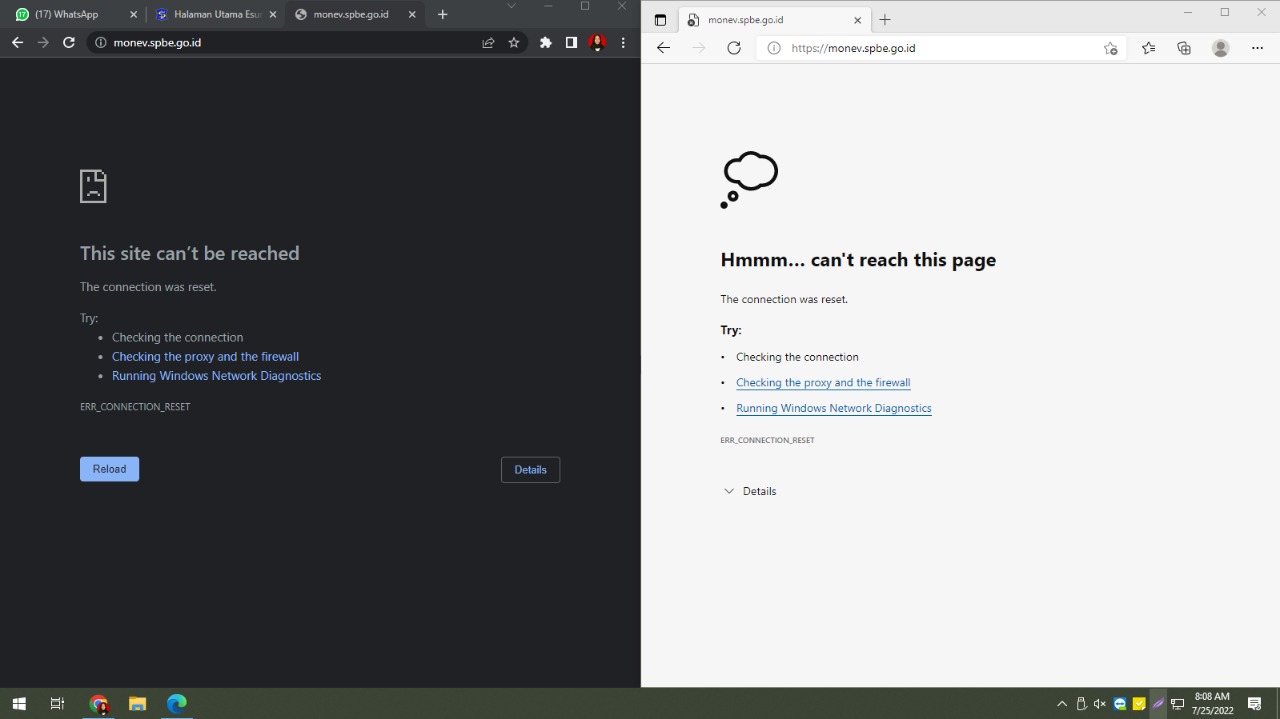Open Edge's Favorites icon

point(1148,48)
